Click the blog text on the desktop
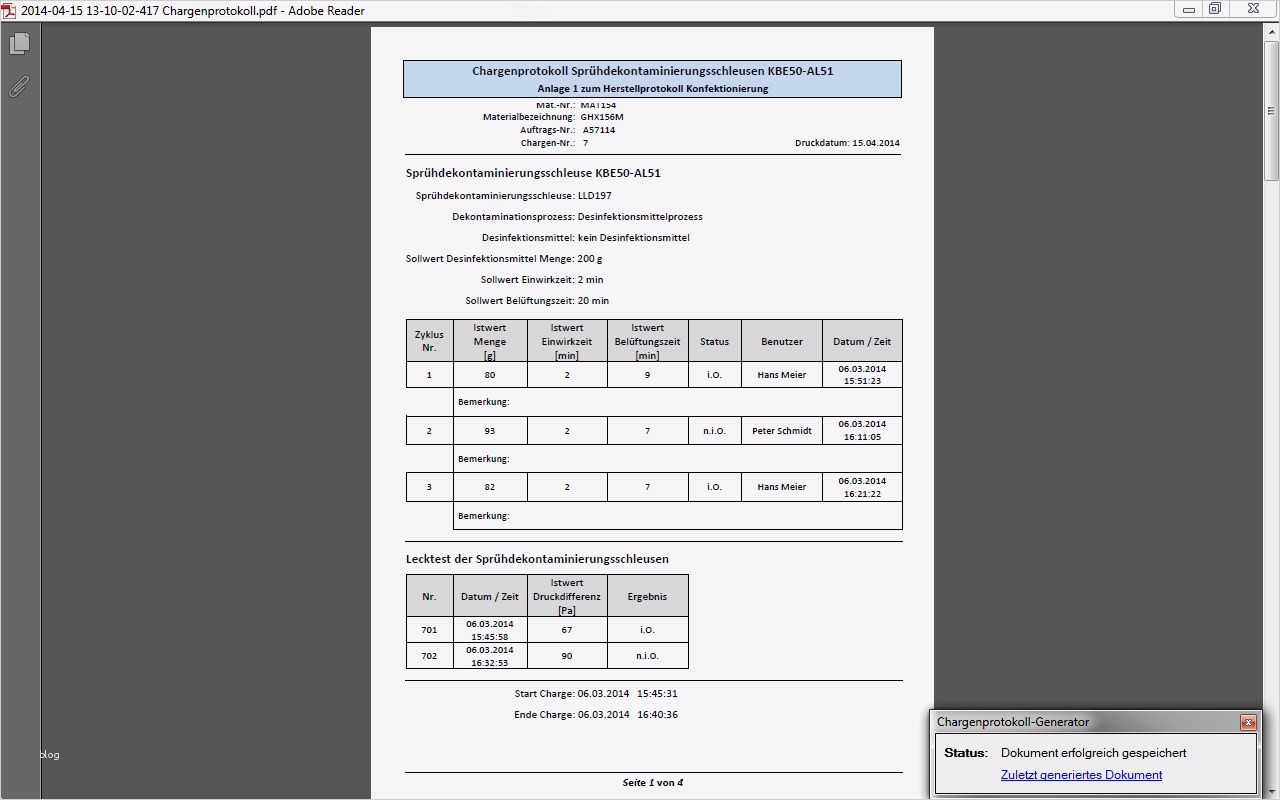The height and width of the screenshot is (800, 1280). pos(48,755)
